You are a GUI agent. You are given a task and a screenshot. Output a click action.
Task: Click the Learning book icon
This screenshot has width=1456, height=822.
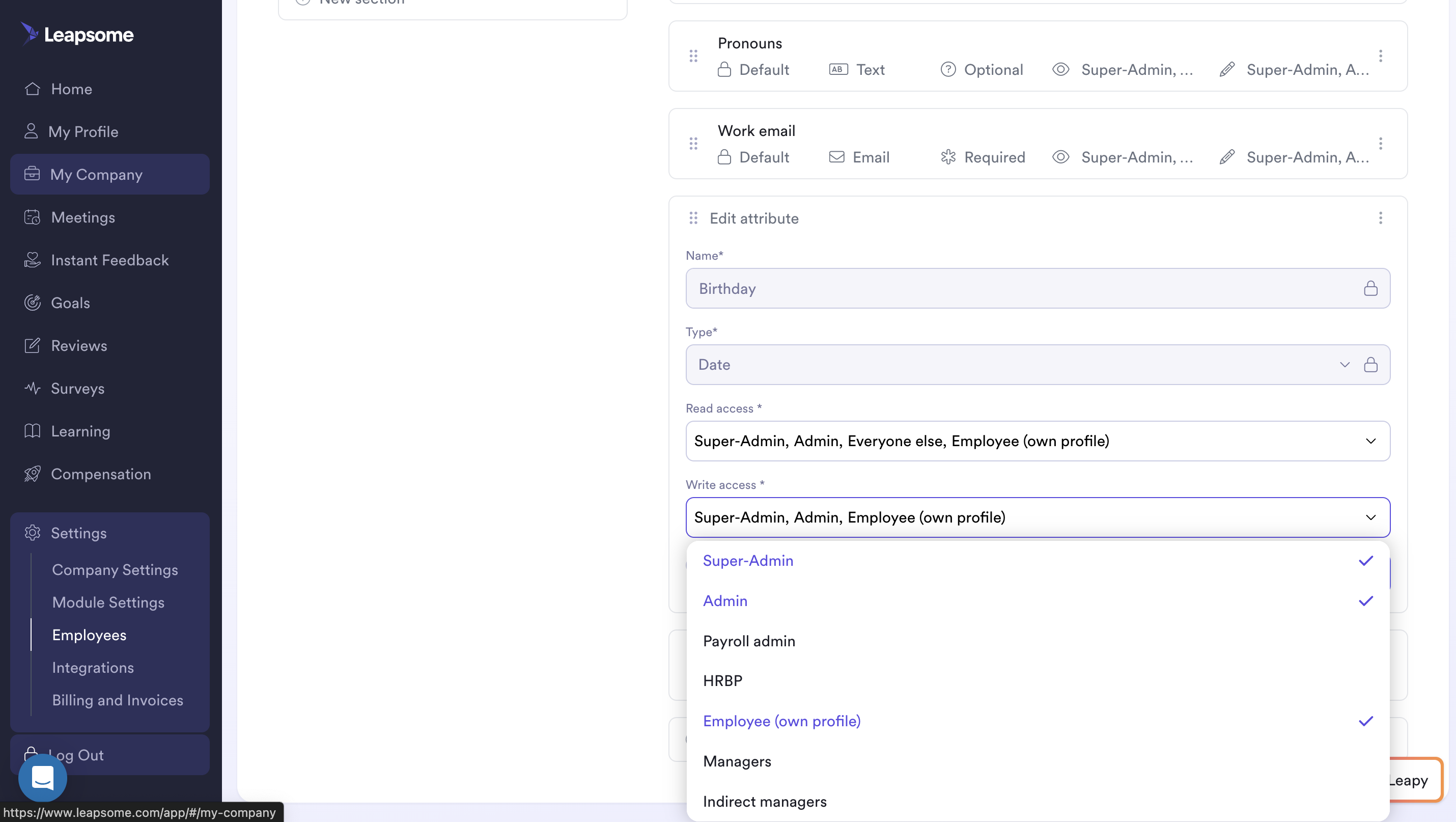pyautogui.click(x=32, y=431)
